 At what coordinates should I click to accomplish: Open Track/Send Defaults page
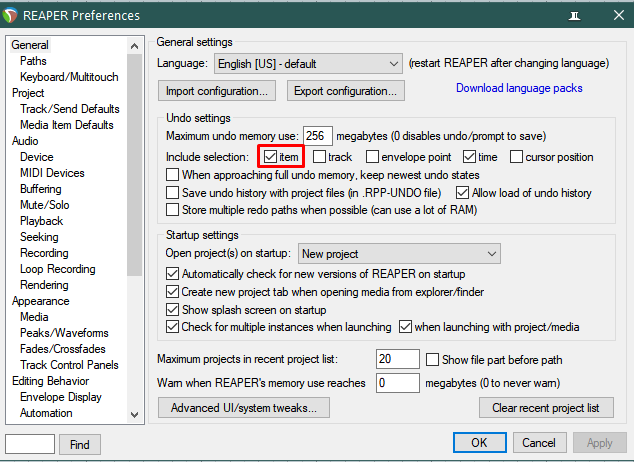[70, 109]
